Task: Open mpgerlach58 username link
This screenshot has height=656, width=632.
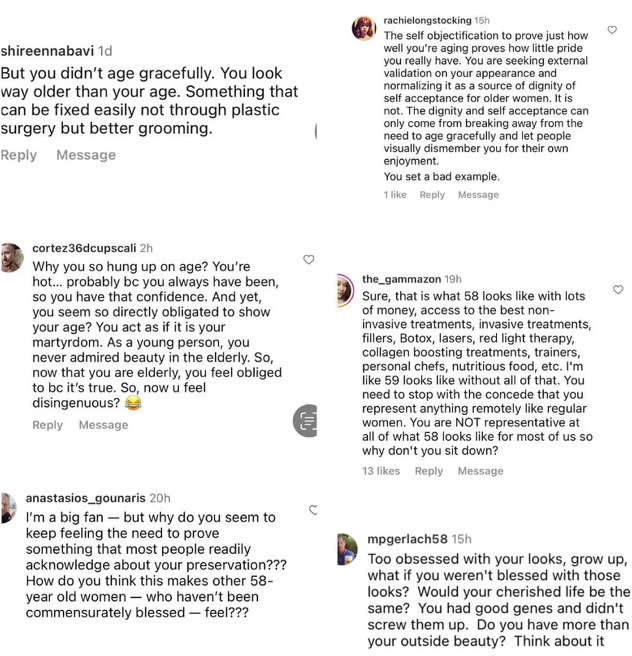Action: coord(407,539)
